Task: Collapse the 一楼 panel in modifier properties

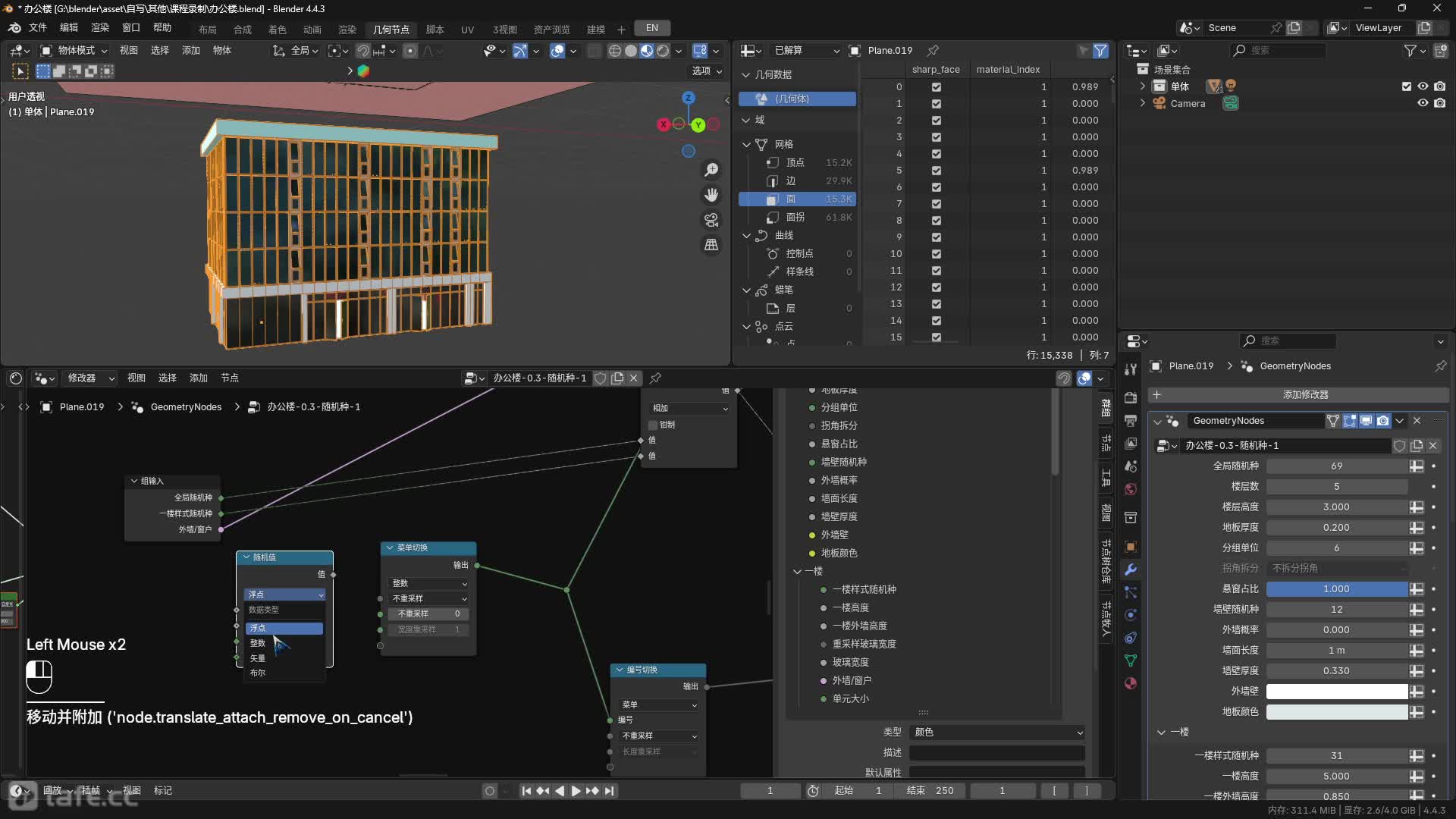Action: pos(1161,732)
